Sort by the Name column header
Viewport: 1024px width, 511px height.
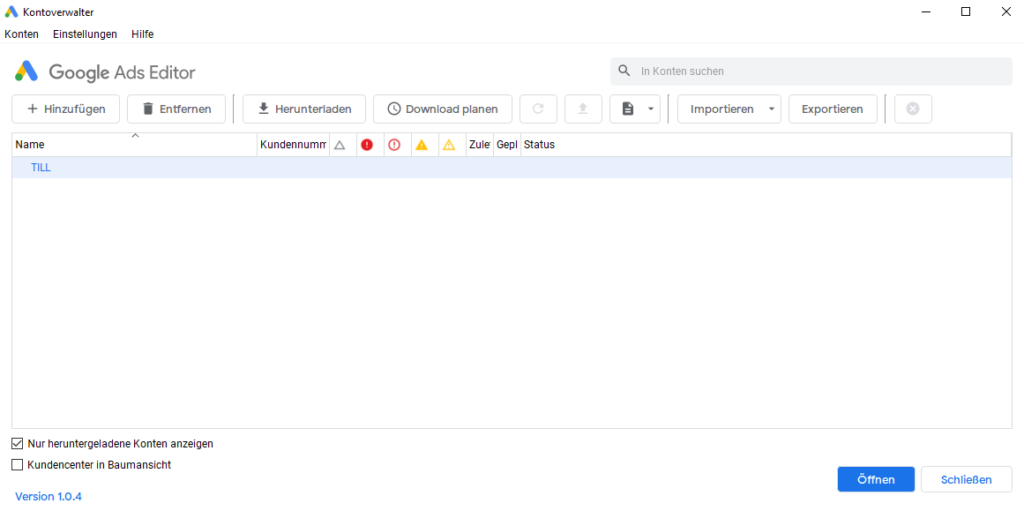pyautogui.click(x=135, y=145)
